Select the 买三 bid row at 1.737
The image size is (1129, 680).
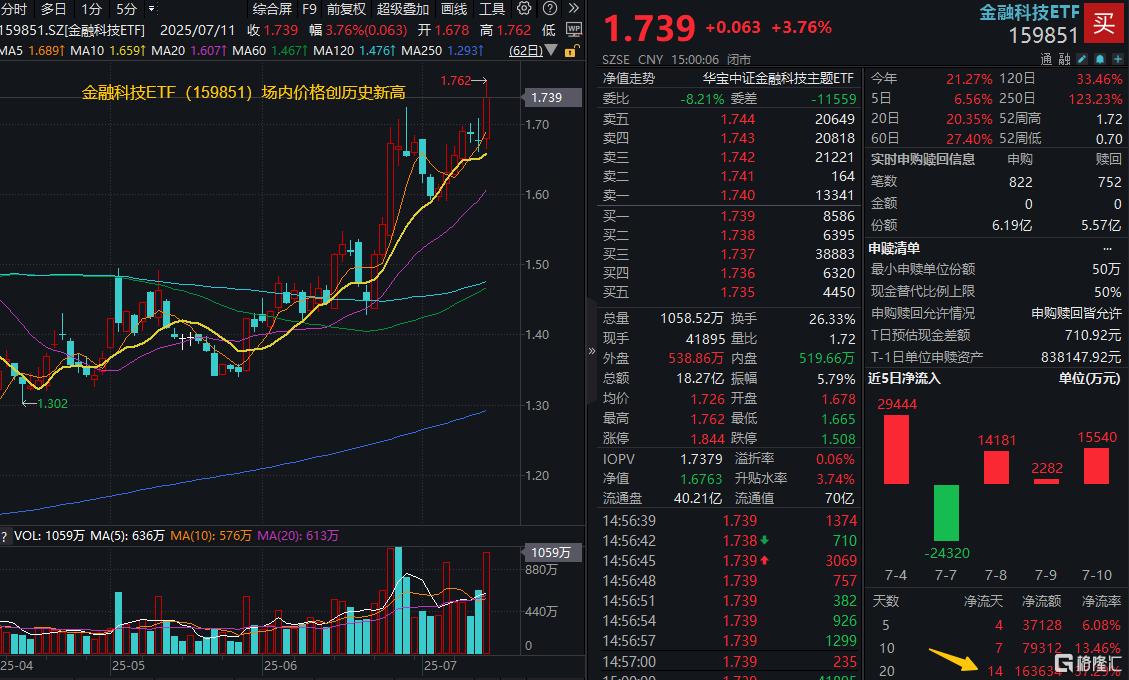729,254
